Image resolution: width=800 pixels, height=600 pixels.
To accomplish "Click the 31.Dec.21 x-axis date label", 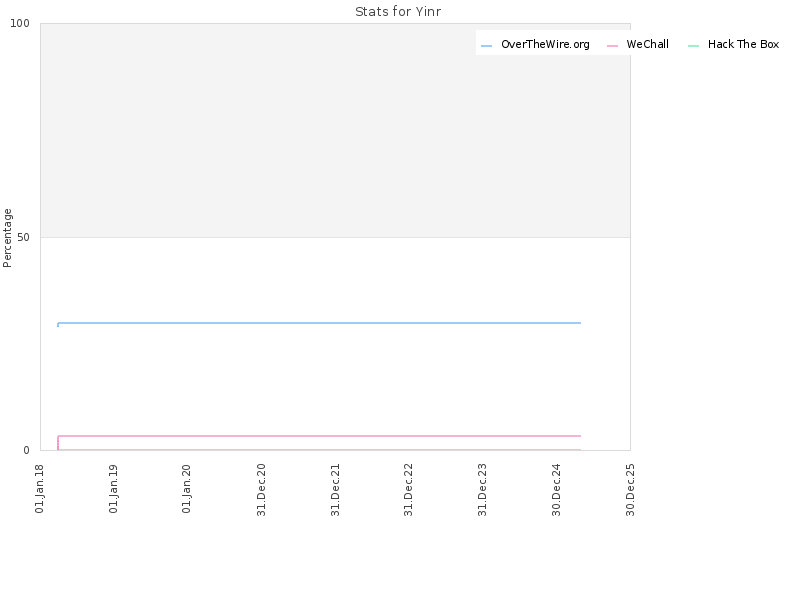I will coord(335,490).
